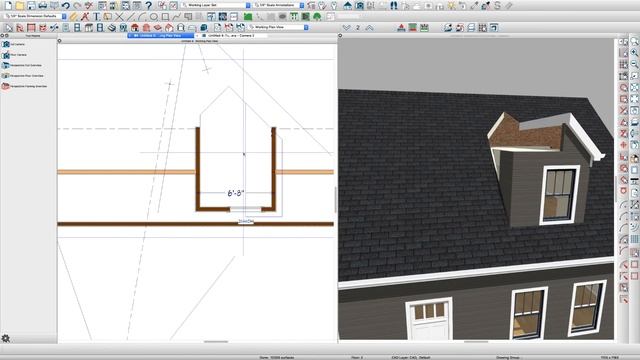Viewport: 640px width, 360px height.
Task: Click the current floor number 2
Action: tap(358, 28)
